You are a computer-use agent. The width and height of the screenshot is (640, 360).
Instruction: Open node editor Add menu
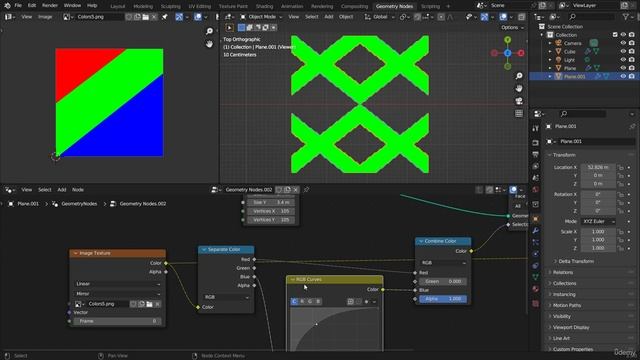[62, 190]
